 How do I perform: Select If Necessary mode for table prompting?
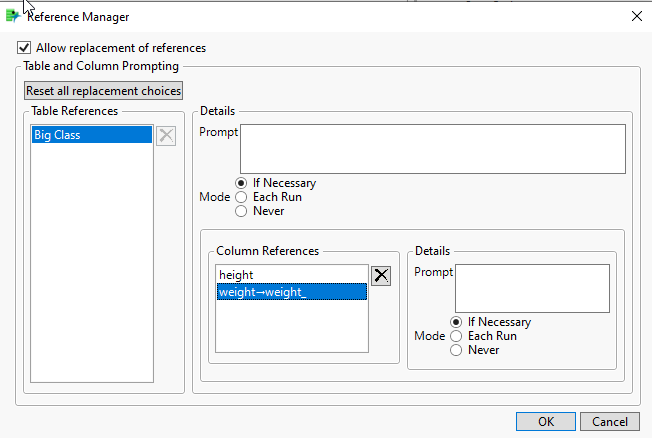click(x=241, y=183)
